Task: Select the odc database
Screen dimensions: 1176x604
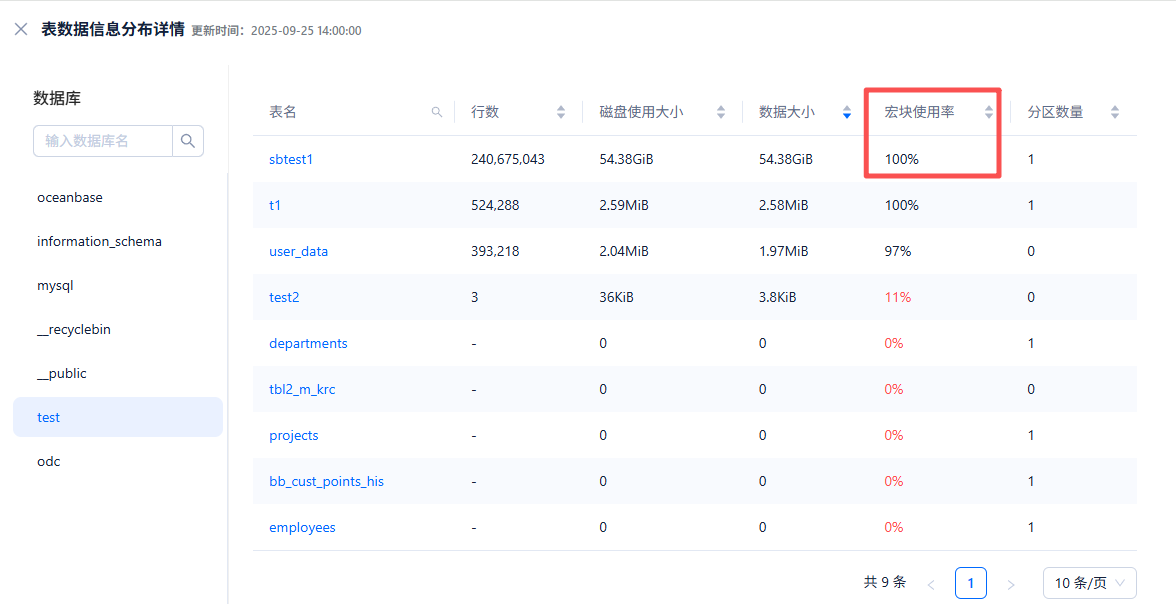Action: tap(49, 462)
